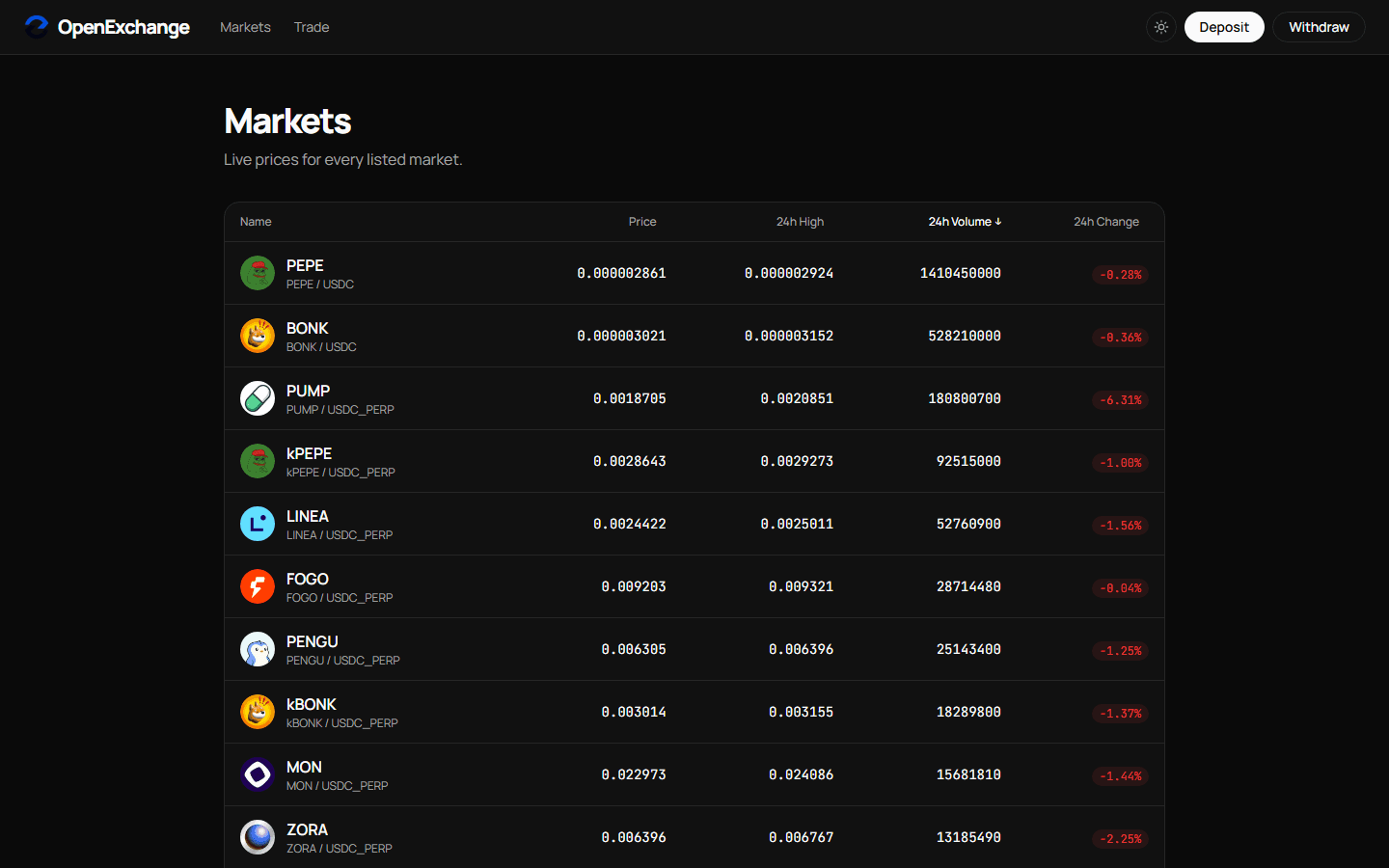This screenshot has height=868, width=1389.
Task: Click kPEPE change badge -1.00%
Action: click(x=1120, y=463)
